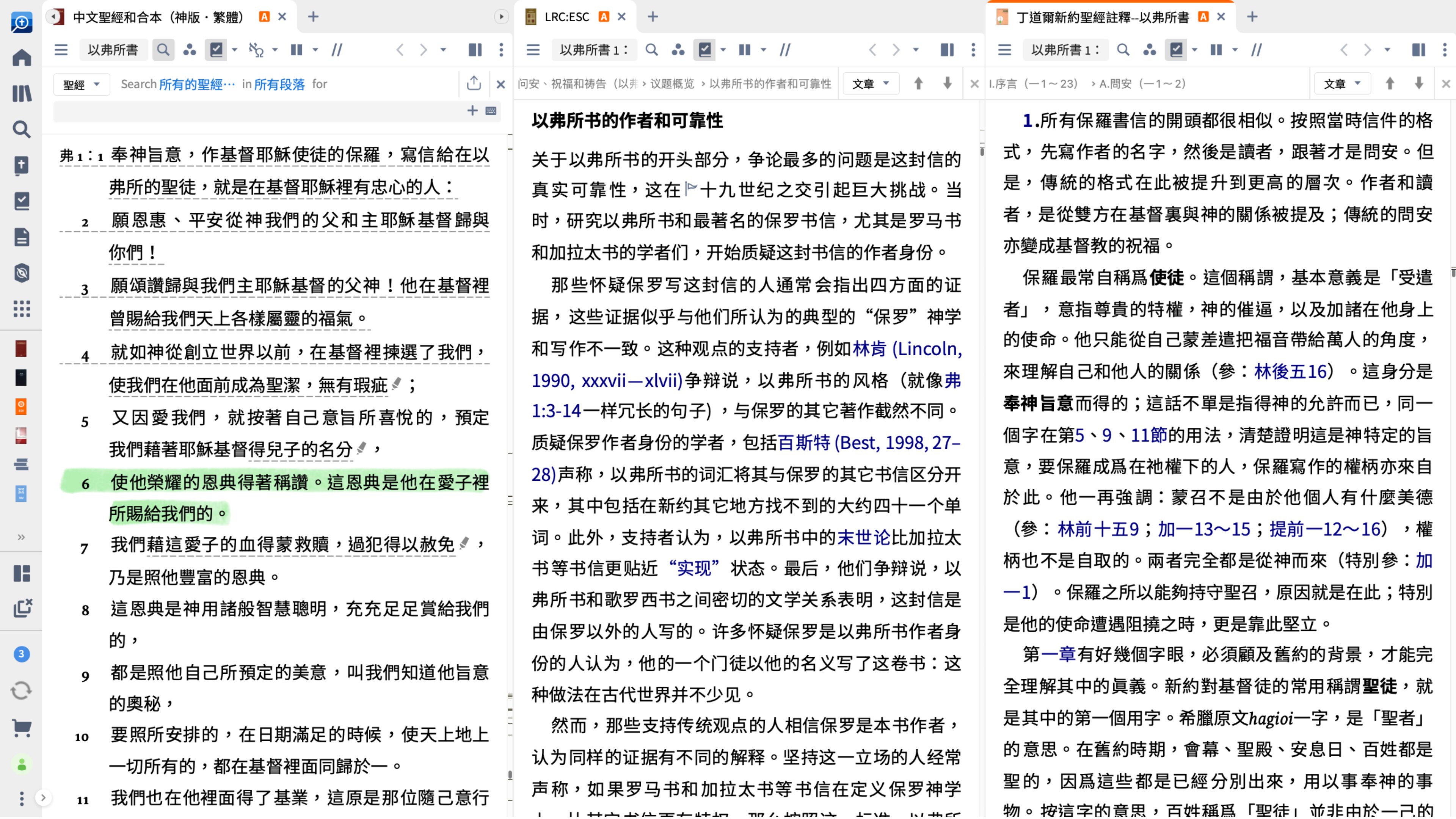Toggle multi-column layout in the Chinese Bible panel
Viewport: 1456px width, 819px height.
[475, 50]
